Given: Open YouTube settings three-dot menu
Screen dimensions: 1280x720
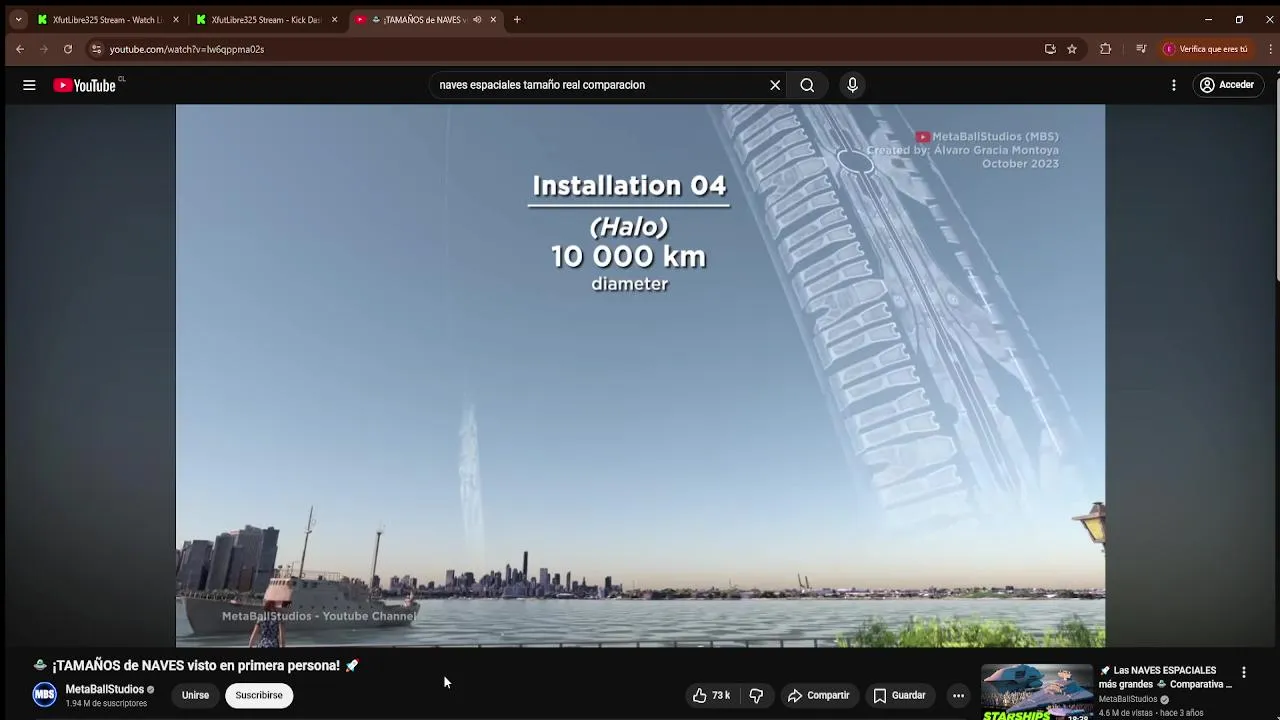Looking at the screenshot, I should 1174,85.
